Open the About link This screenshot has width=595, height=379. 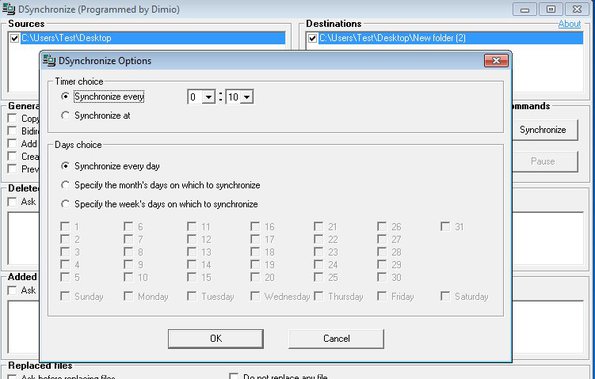(569, 24)
